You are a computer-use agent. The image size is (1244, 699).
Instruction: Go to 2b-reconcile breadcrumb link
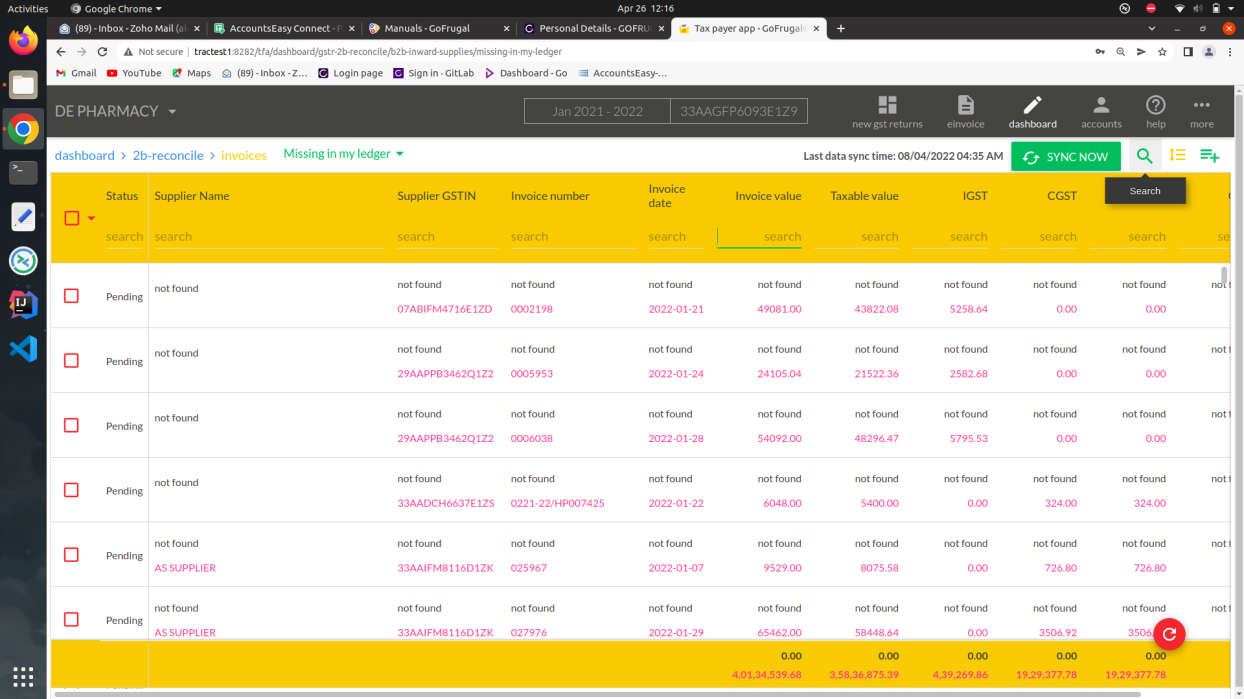(x=168, y=155)
